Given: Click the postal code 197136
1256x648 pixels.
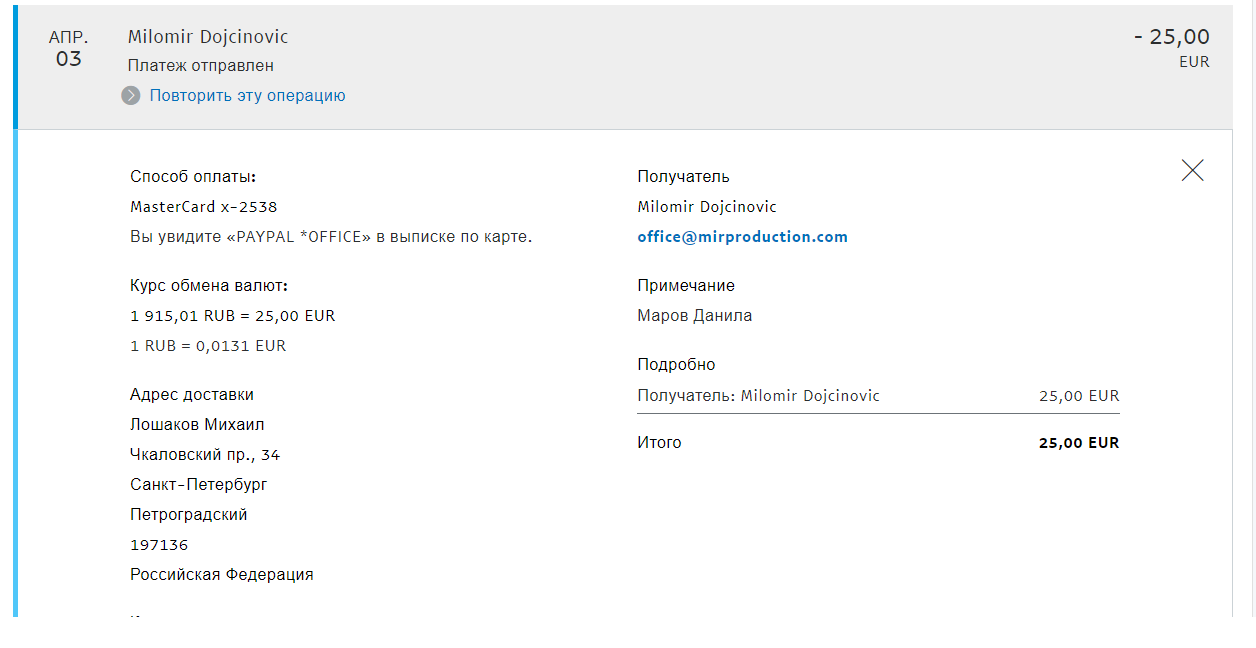Looking at the screenshot, I should click(159, 545).
